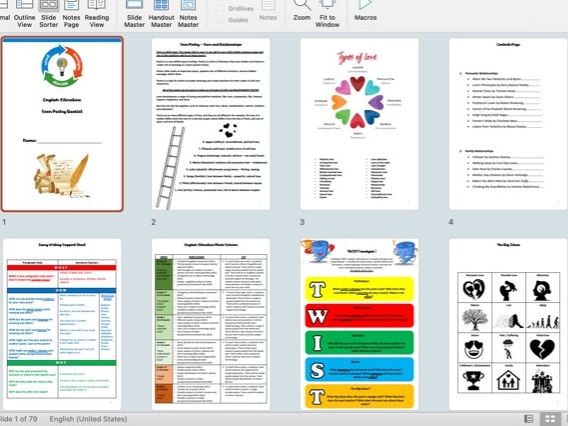568x426 pixels.
Task: Toggle the Guides checkbox
Action: (220, 20)
